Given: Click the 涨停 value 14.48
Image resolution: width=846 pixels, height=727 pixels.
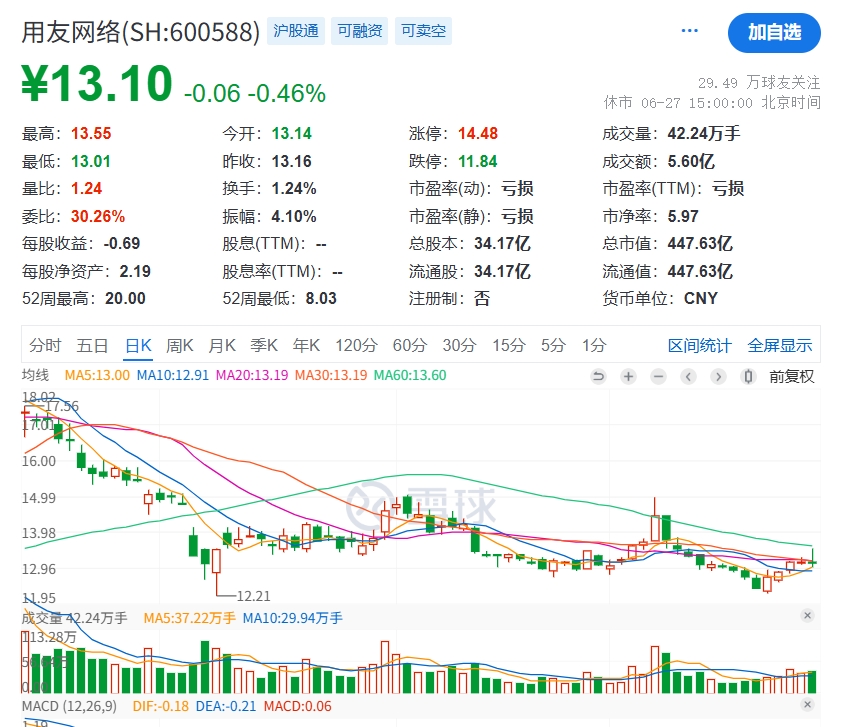Looking at the screenshot, I should click(478, 133).
